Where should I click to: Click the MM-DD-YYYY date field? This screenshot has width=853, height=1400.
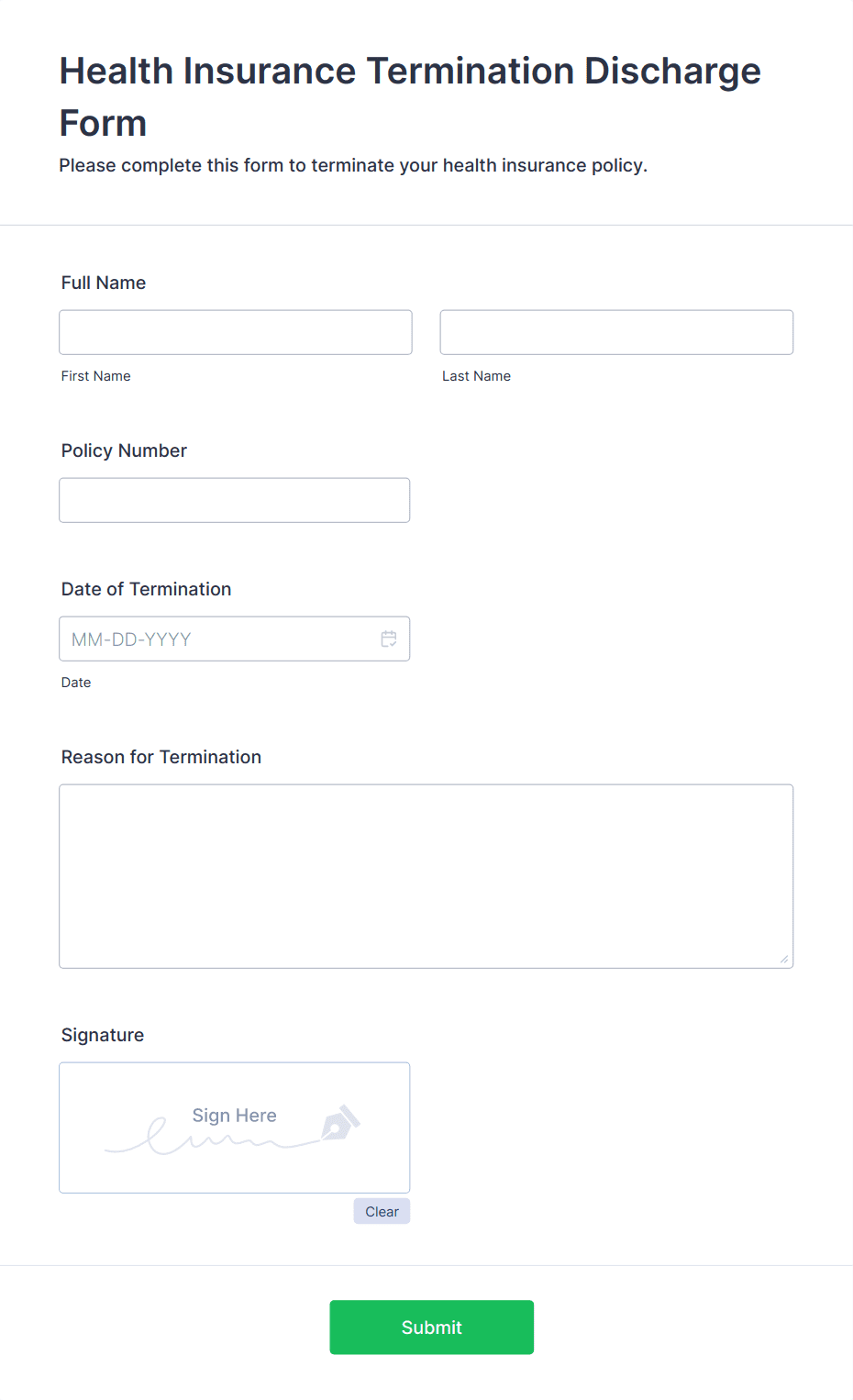coord(235,639)
